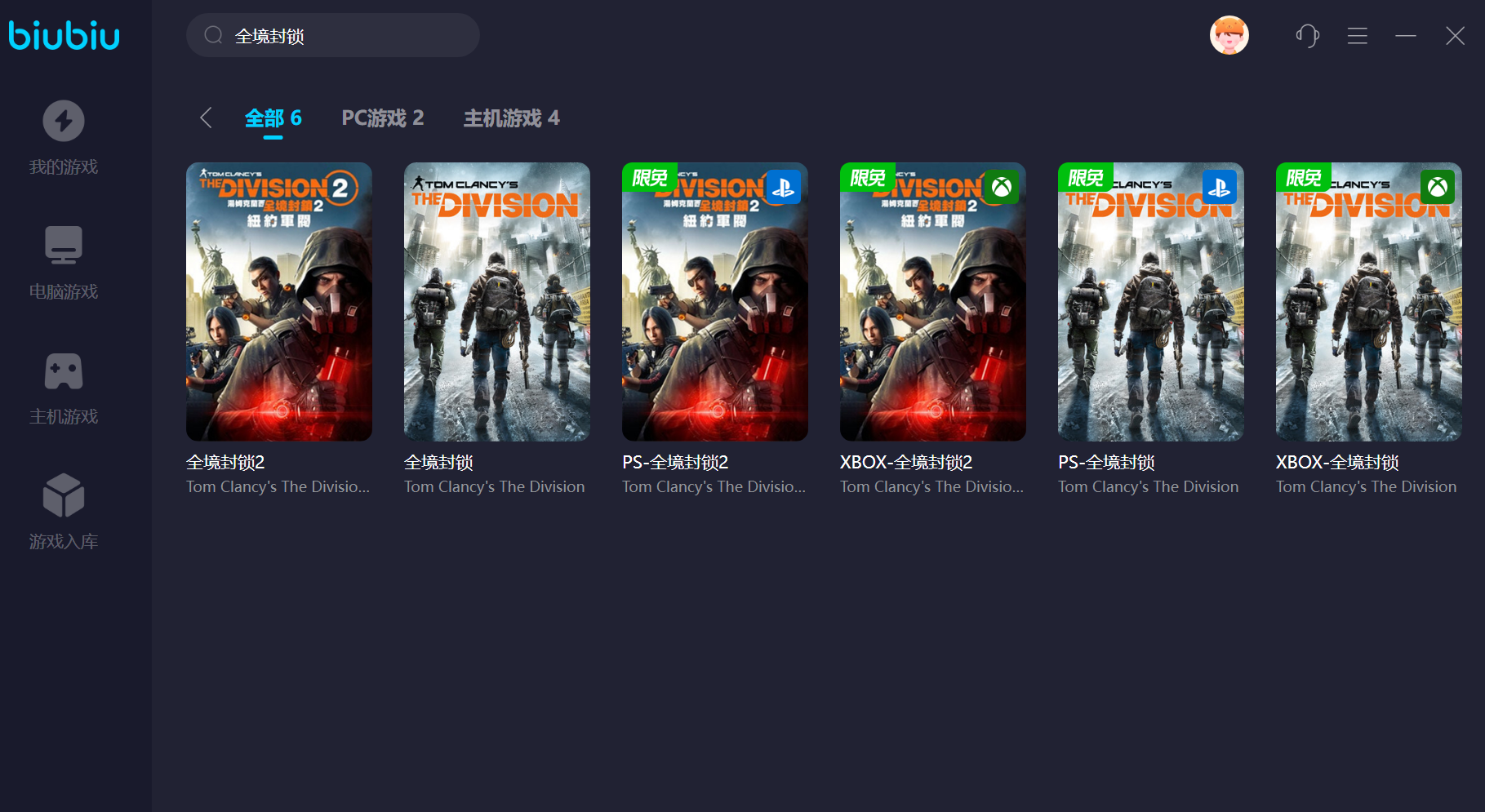Go back using the left chevron

(206, 118)
